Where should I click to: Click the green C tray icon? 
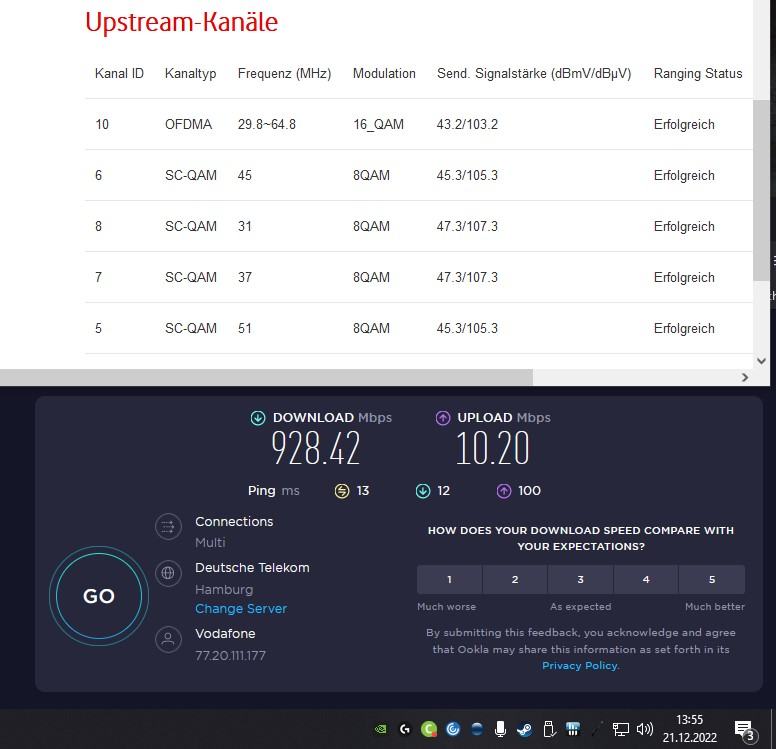coord(429,729)
